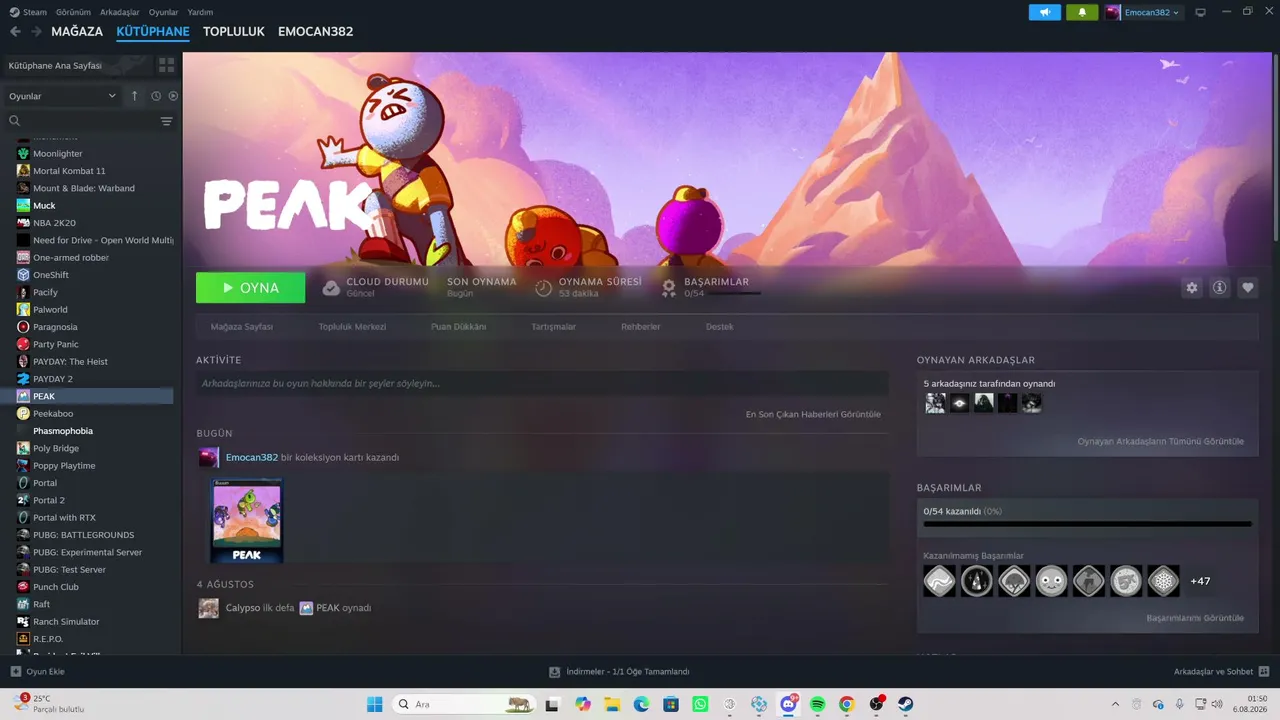1280x720 pixels.
Task: Open Tartışmalar link
Action: 553,327
